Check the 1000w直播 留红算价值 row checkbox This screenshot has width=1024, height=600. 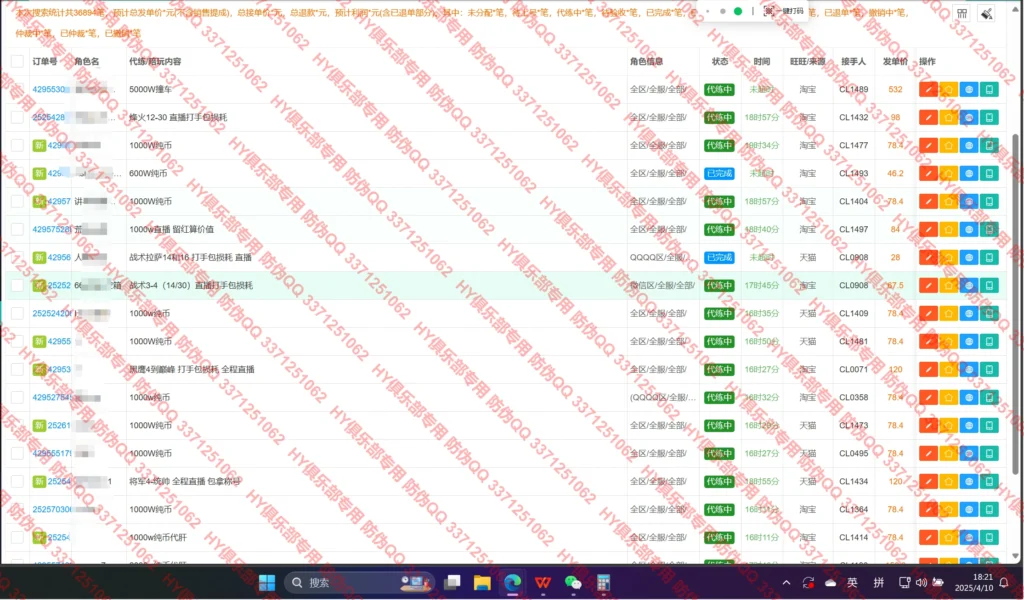(18, 230)
